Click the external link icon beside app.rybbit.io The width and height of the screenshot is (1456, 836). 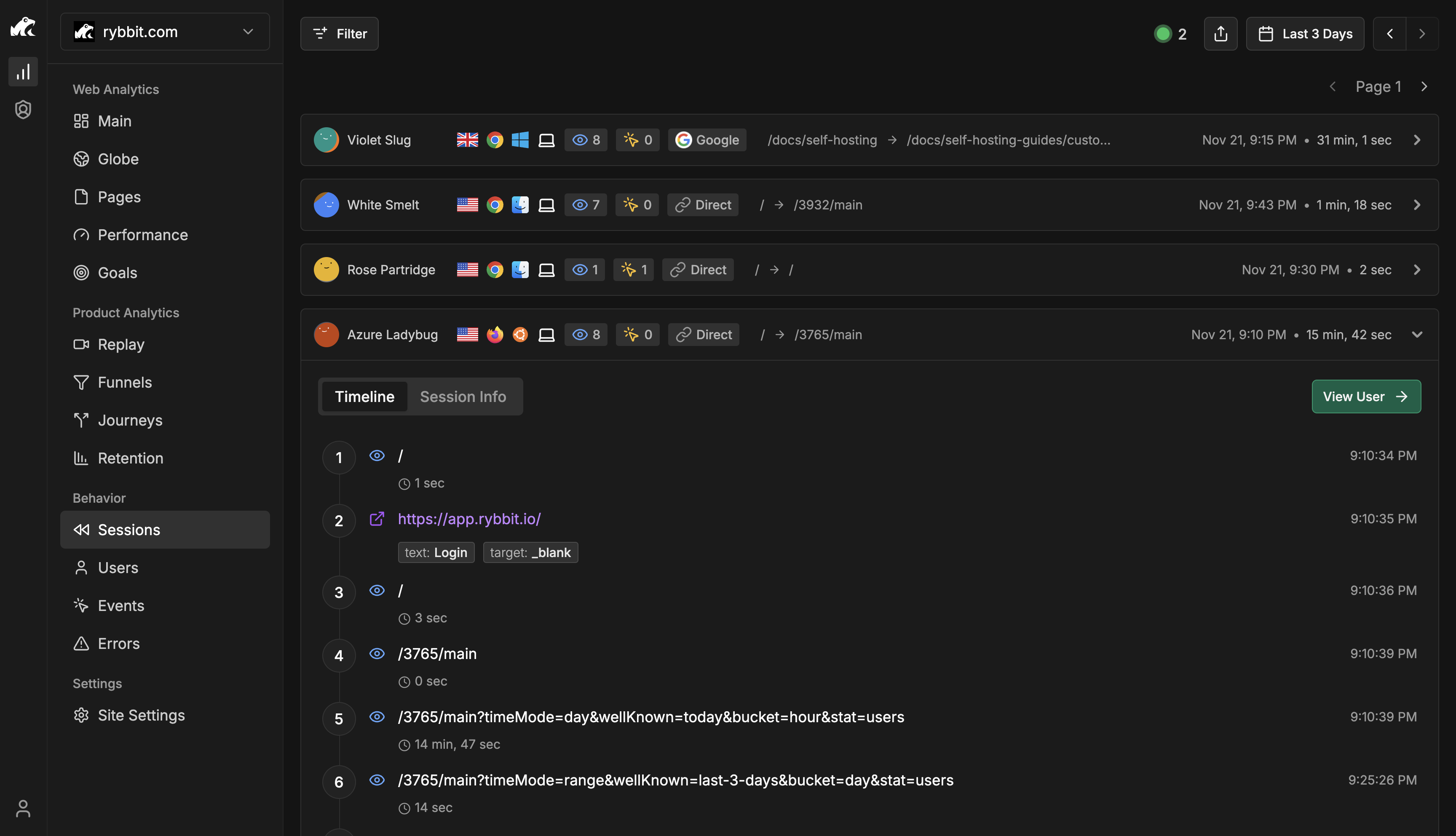click(x=377, y=519)
